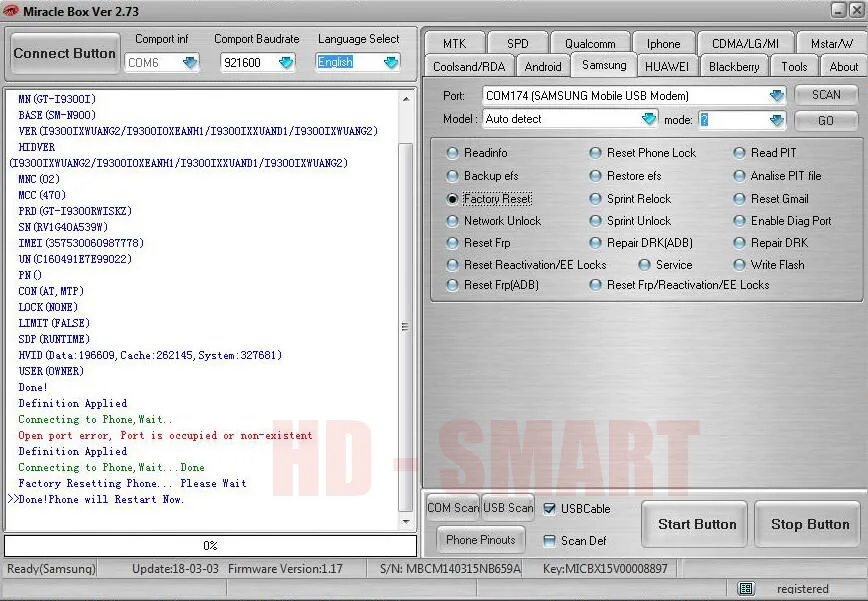The image size is (868, 601).
Task: Expand the Comport Baudrate 921600 dropdown
Action: [x=286, y=63]
